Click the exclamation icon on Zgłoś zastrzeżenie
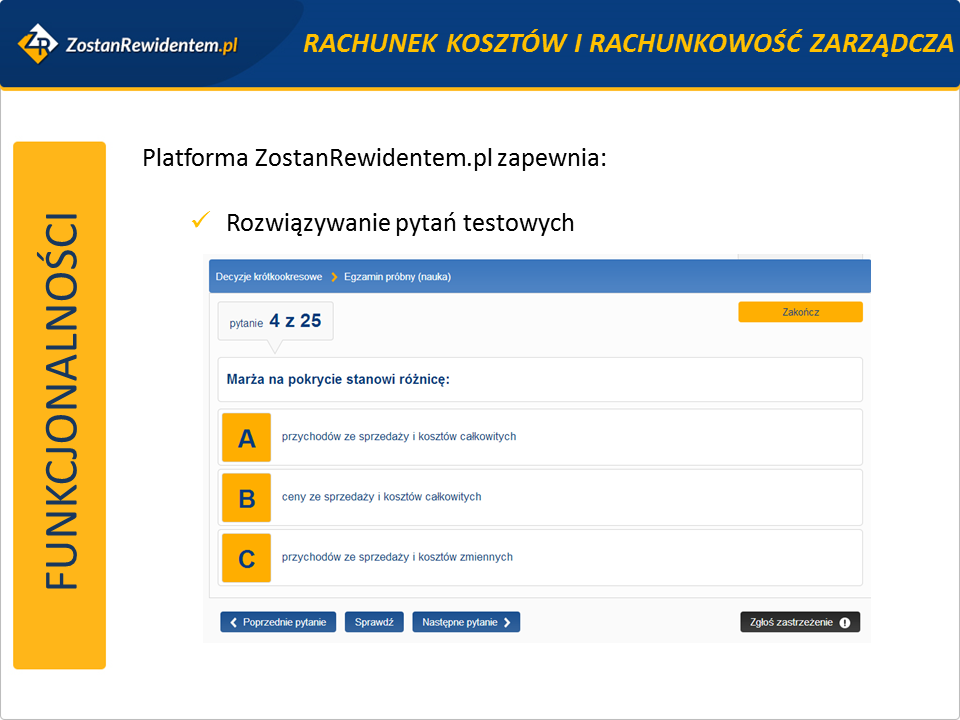The height and width of the screenshot is (720, 960). pos(845,622)
